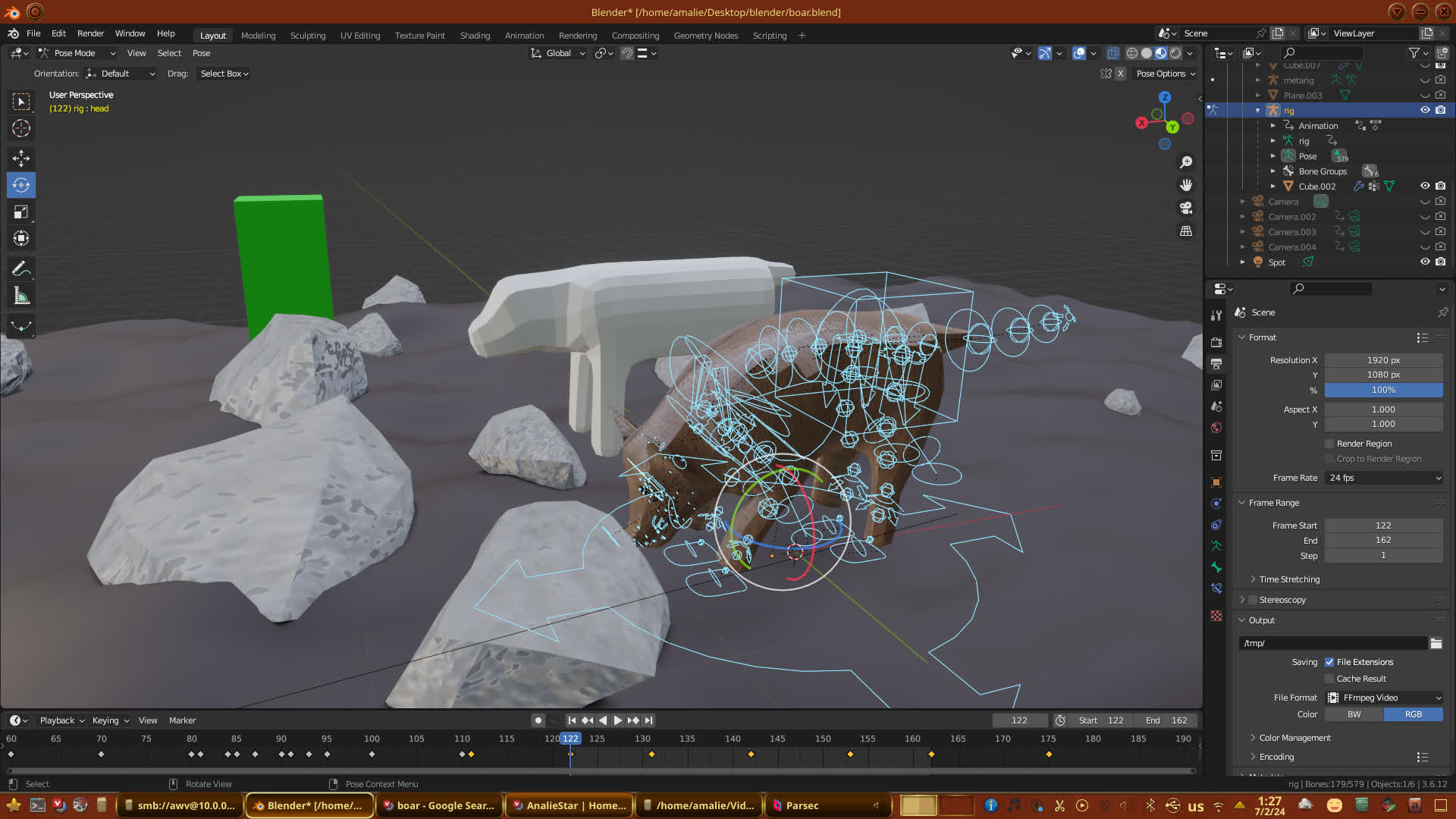Expand Color Management panel
The height and width of the screenshot is (819, 1456).
pos(1294,738)
